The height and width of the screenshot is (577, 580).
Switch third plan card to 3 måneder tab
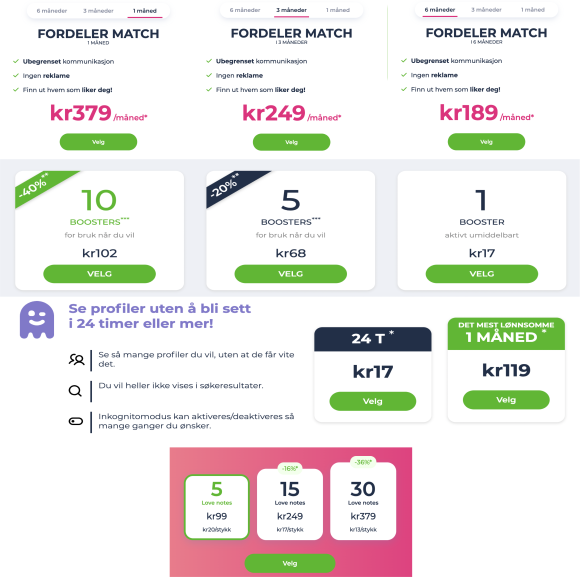pos(486,10)
